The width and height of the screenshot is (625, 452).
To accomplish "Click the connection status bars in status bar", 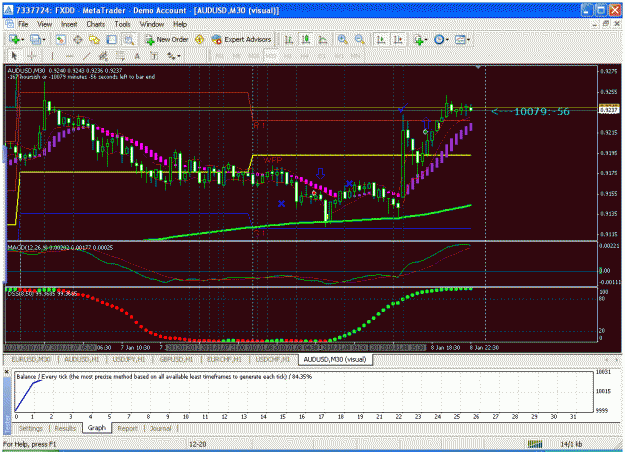I will pyautogui.click(x=535, y=444).
